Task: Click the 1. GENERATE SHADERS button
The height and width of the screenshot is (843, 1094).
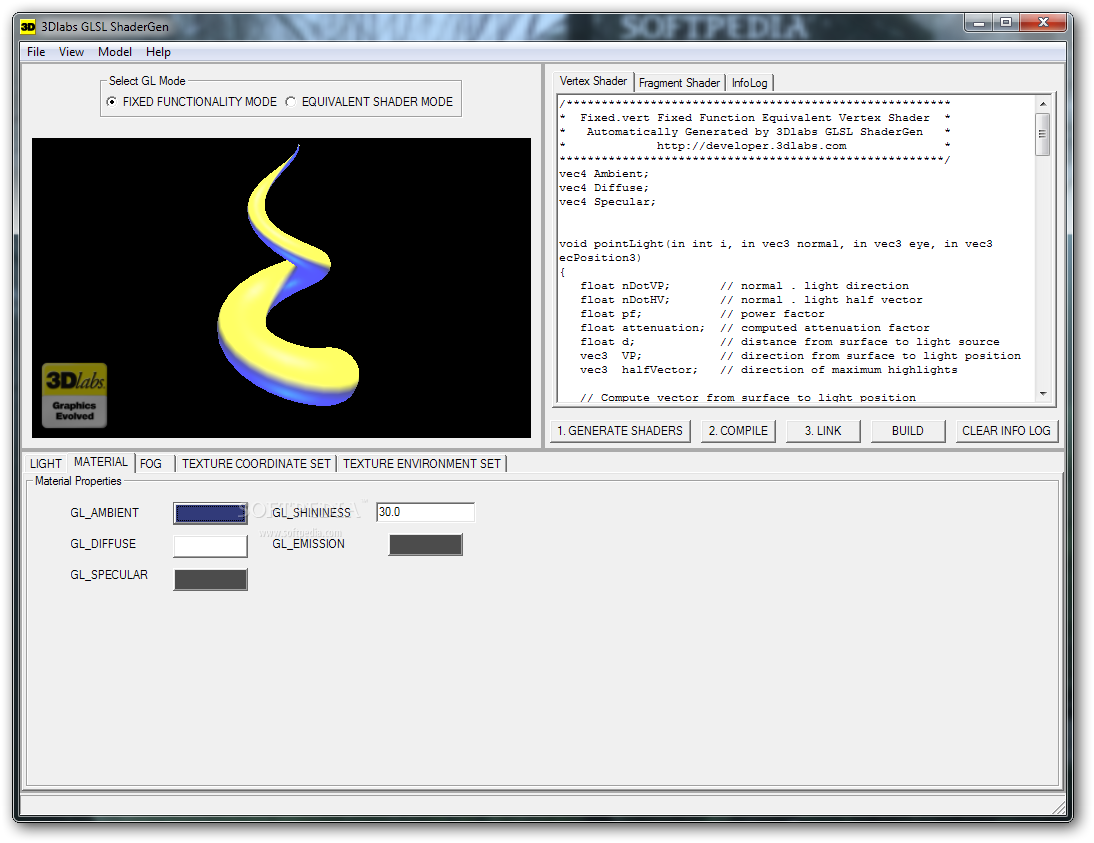Action: [620, 431]
